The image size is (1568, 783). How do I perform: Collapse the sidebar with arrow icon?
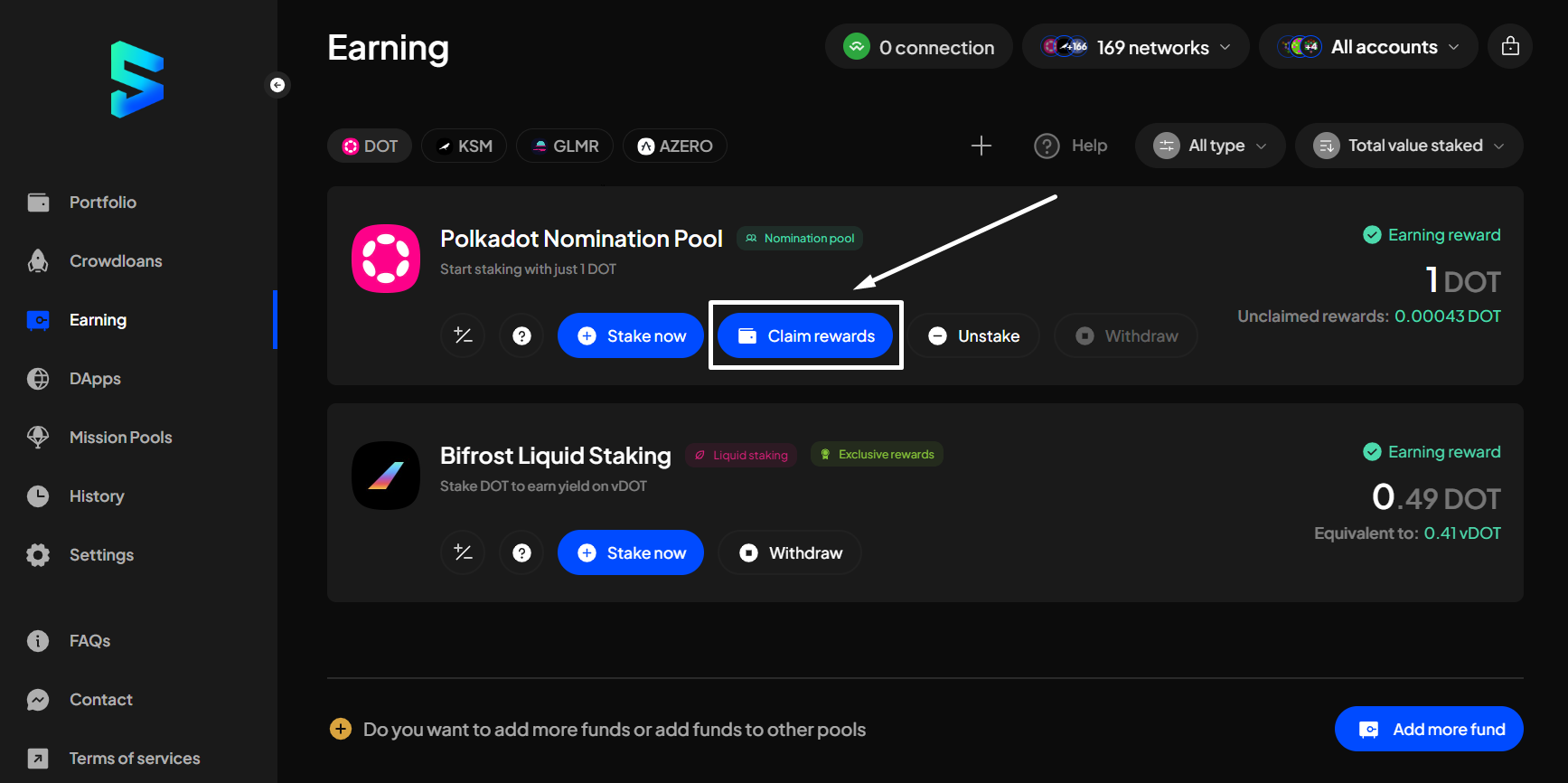click(x=277, y=85)
